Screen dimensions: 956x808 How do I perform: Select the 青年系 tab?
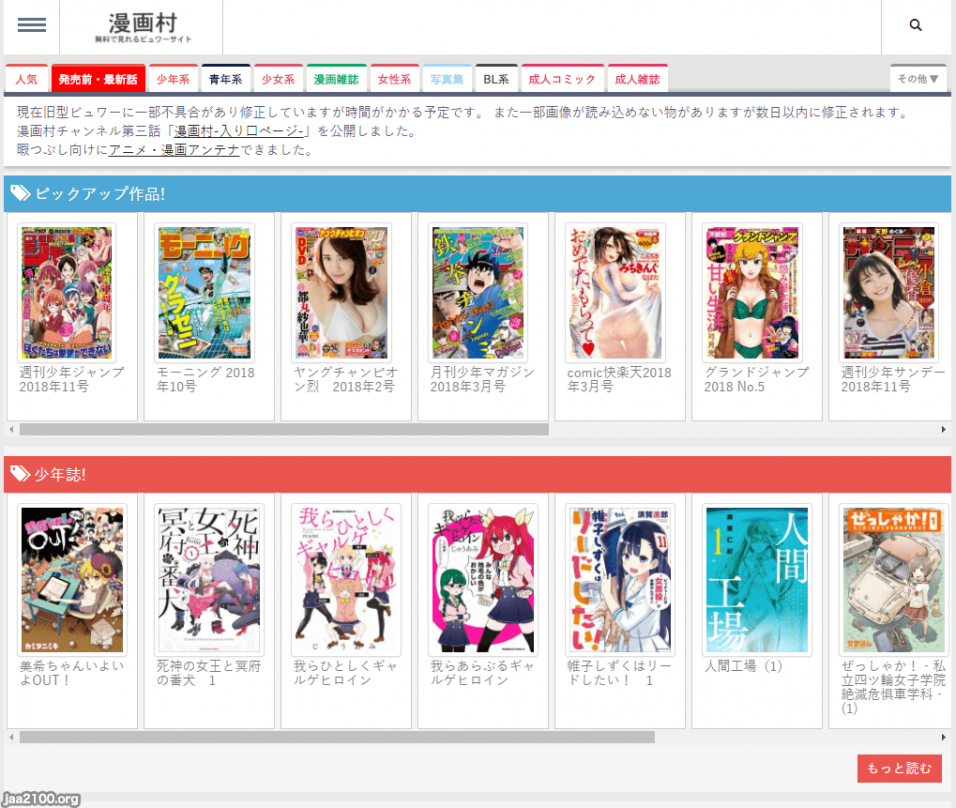(x=226, y=79)
